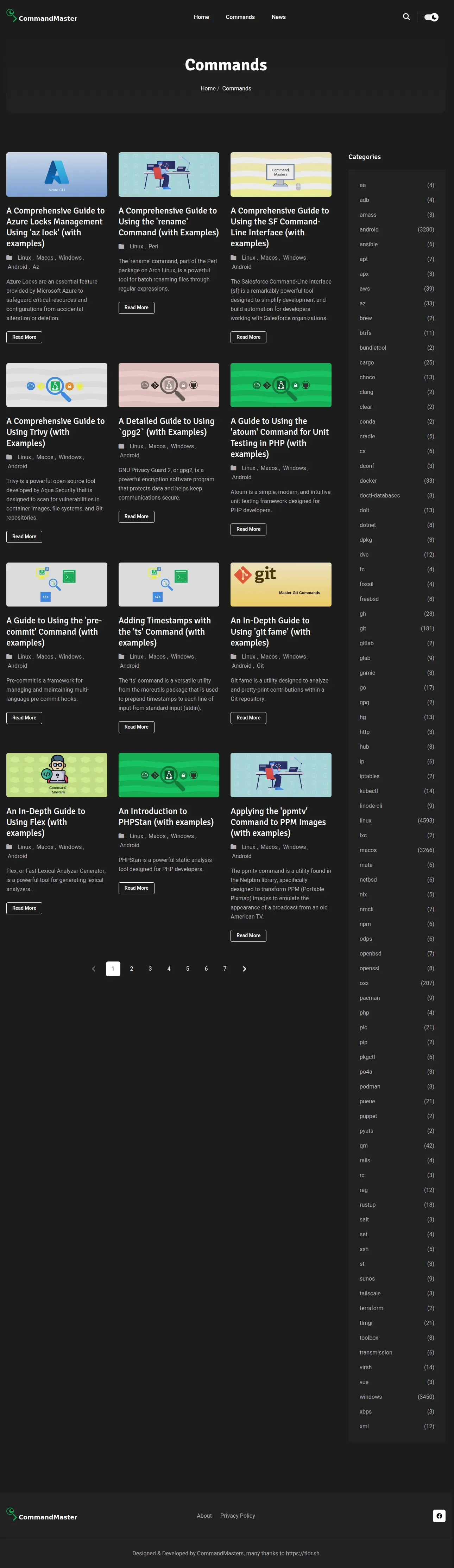
Task: Open the android category
Action: click(397, 229)
